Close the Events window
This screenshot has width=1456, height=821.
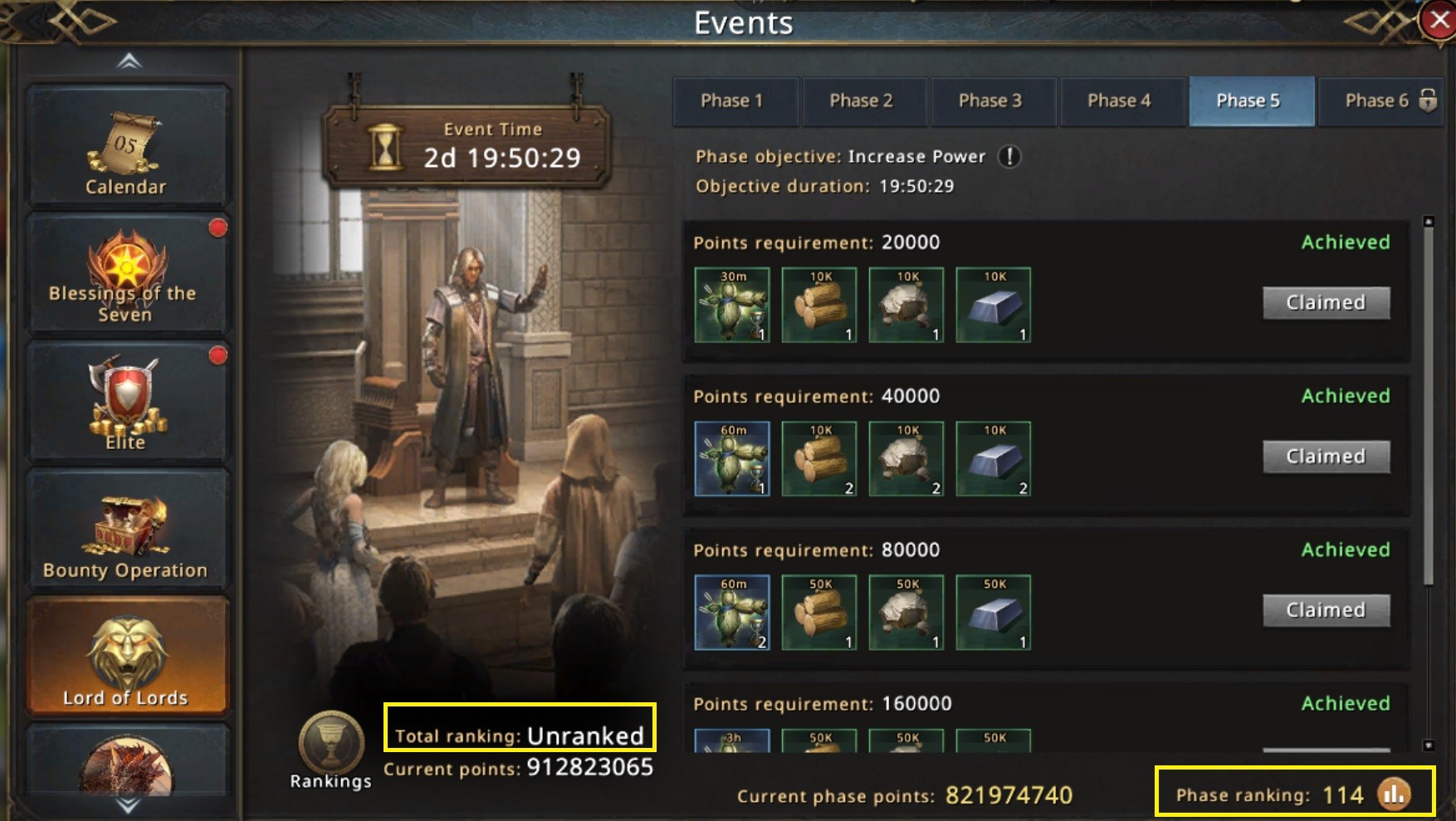(1439, 21)
